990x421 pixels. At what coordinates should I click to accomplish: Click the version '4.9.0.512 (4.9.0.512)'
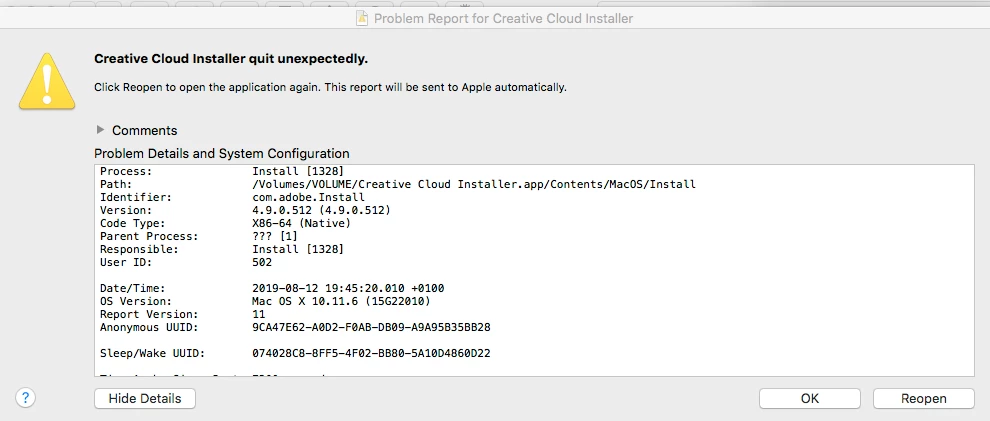coord(321,210)
